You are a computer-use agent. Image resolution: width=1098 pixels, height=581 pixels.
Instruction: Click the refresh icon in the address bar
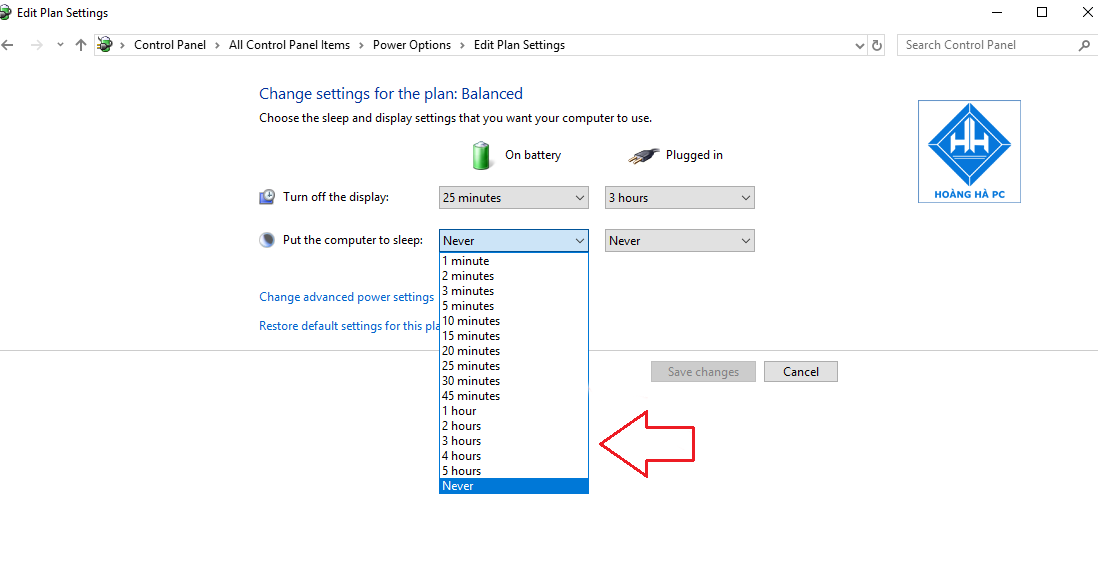[876, 44]
